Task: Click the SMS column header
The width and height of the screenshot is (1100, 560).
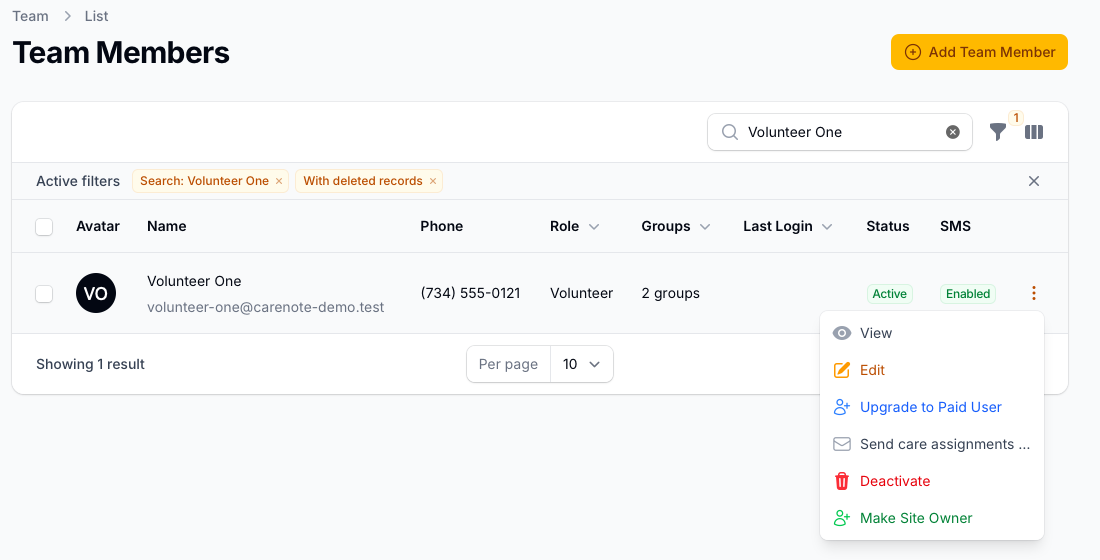Action: [955, 227]
